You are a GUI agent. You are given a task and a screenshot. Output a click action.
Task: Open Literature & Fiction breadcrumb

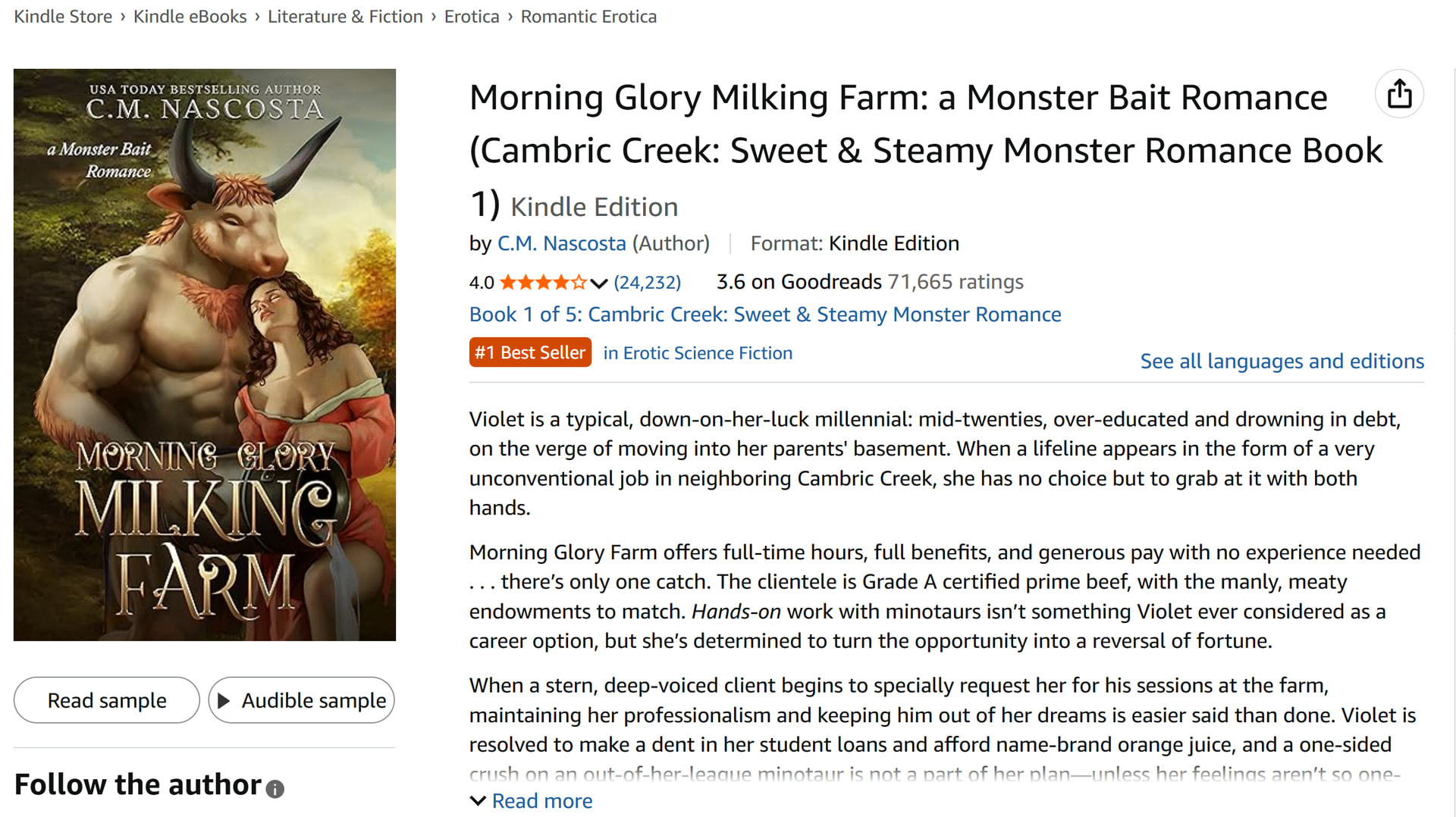[345, 17]
